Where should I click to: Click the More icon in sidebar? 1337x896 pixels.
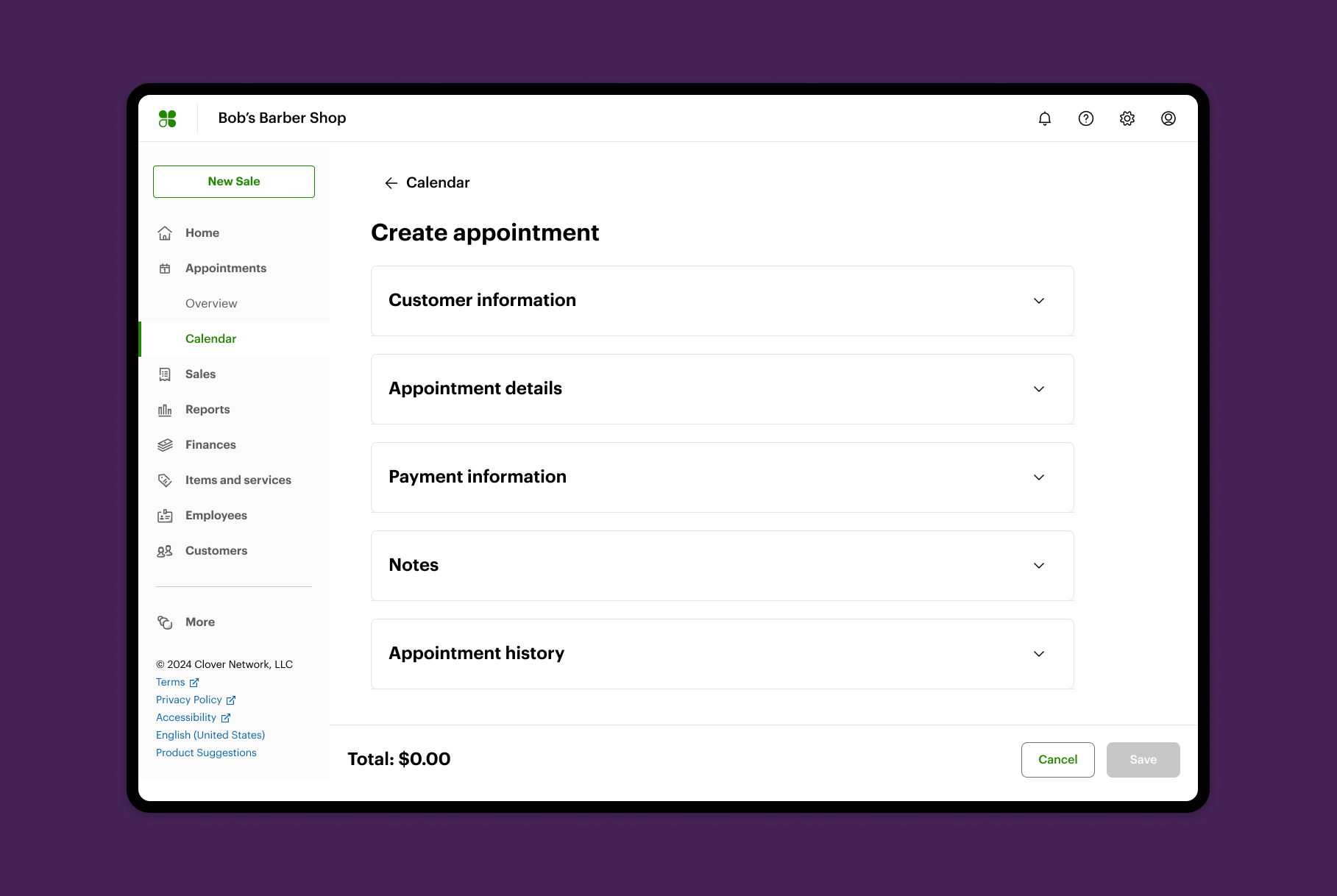tap(165, 622)
